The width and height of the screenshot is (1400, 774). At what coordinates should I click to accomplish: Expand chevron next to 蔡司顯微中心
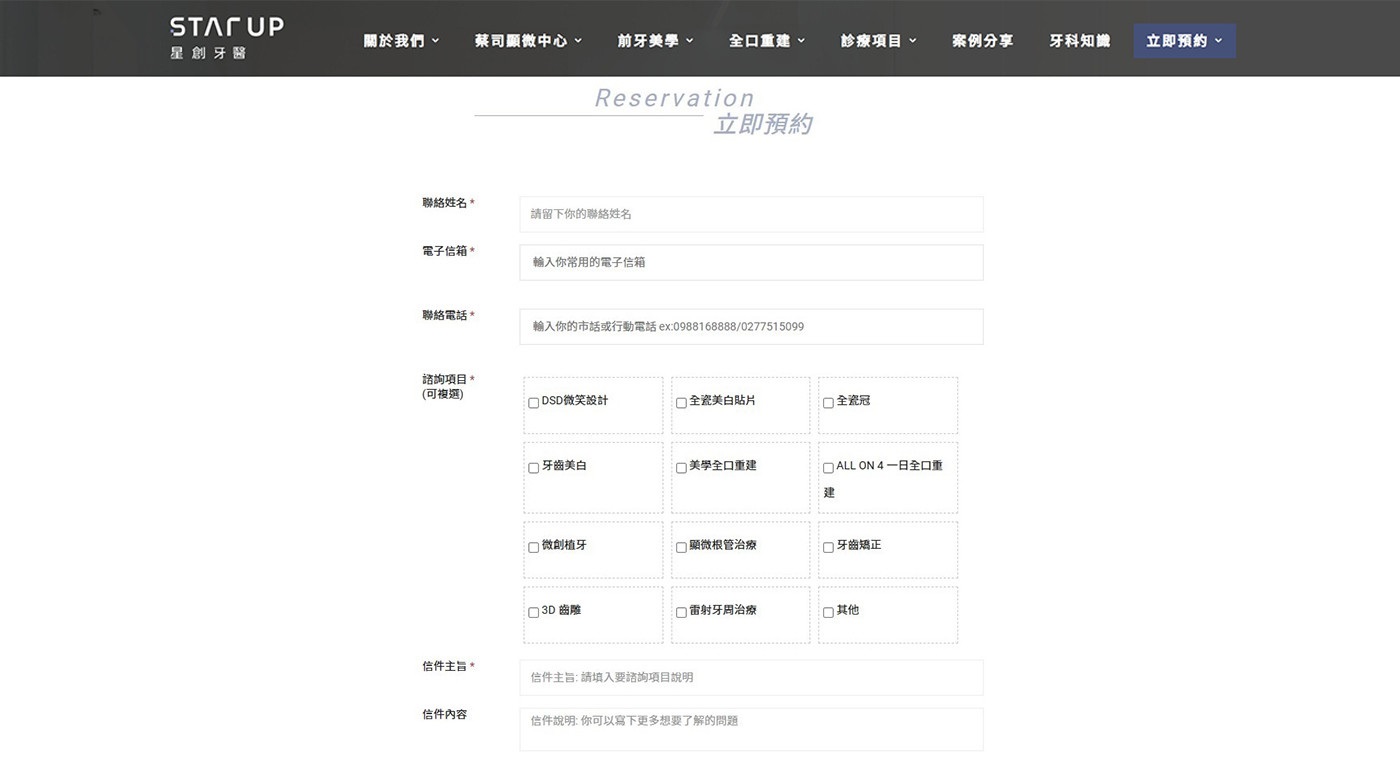(x=578, y=41)
